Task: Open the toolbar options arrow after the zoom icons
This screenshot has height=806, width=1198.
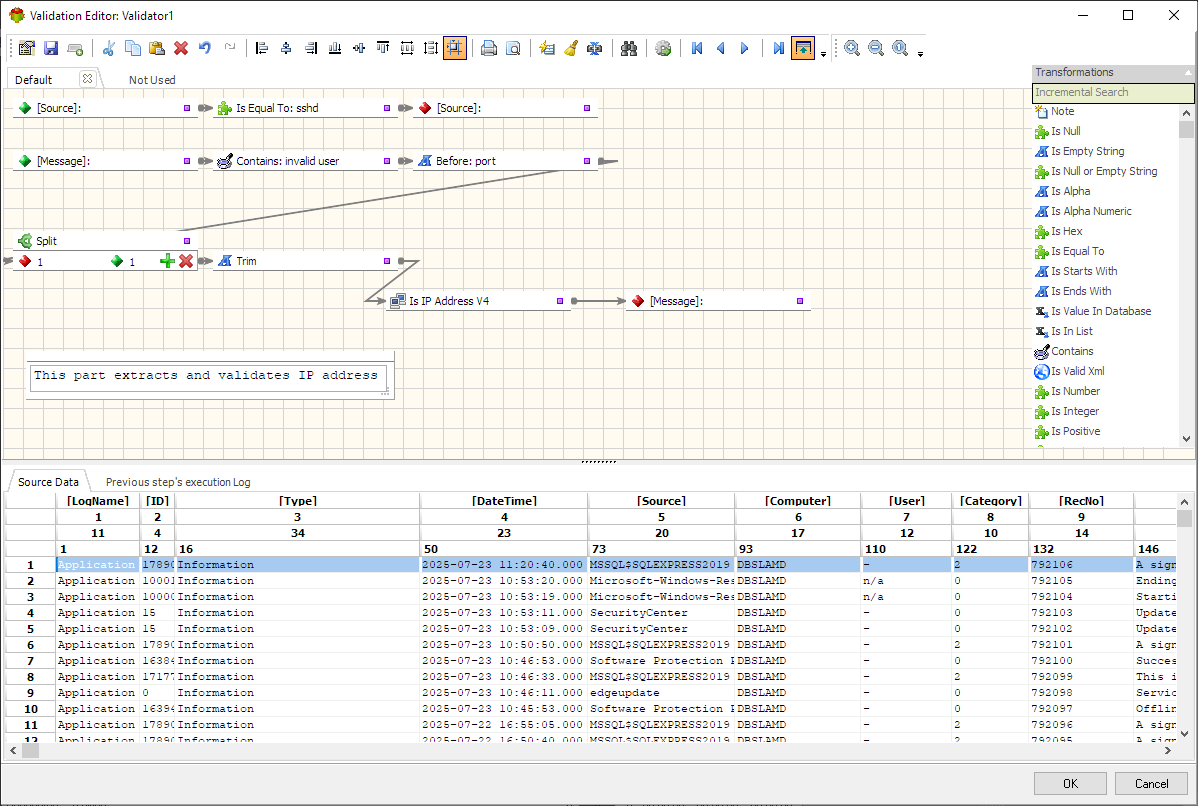Action: (921, 54)
